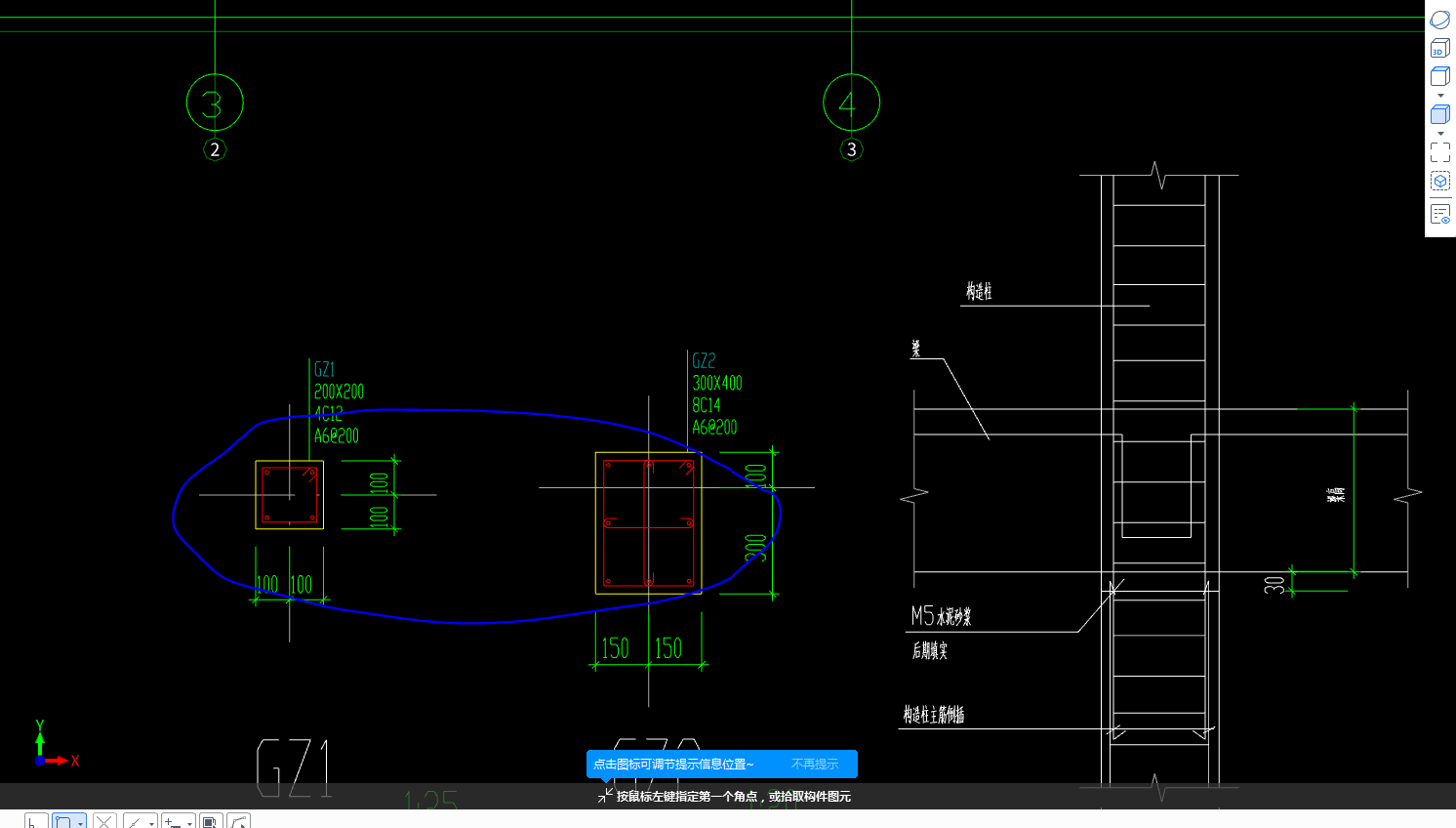The width and height of the screenshot is (1456, 828).
Task: Open dropdown below the top-face cube icon
Action: tap(1440, 96)
